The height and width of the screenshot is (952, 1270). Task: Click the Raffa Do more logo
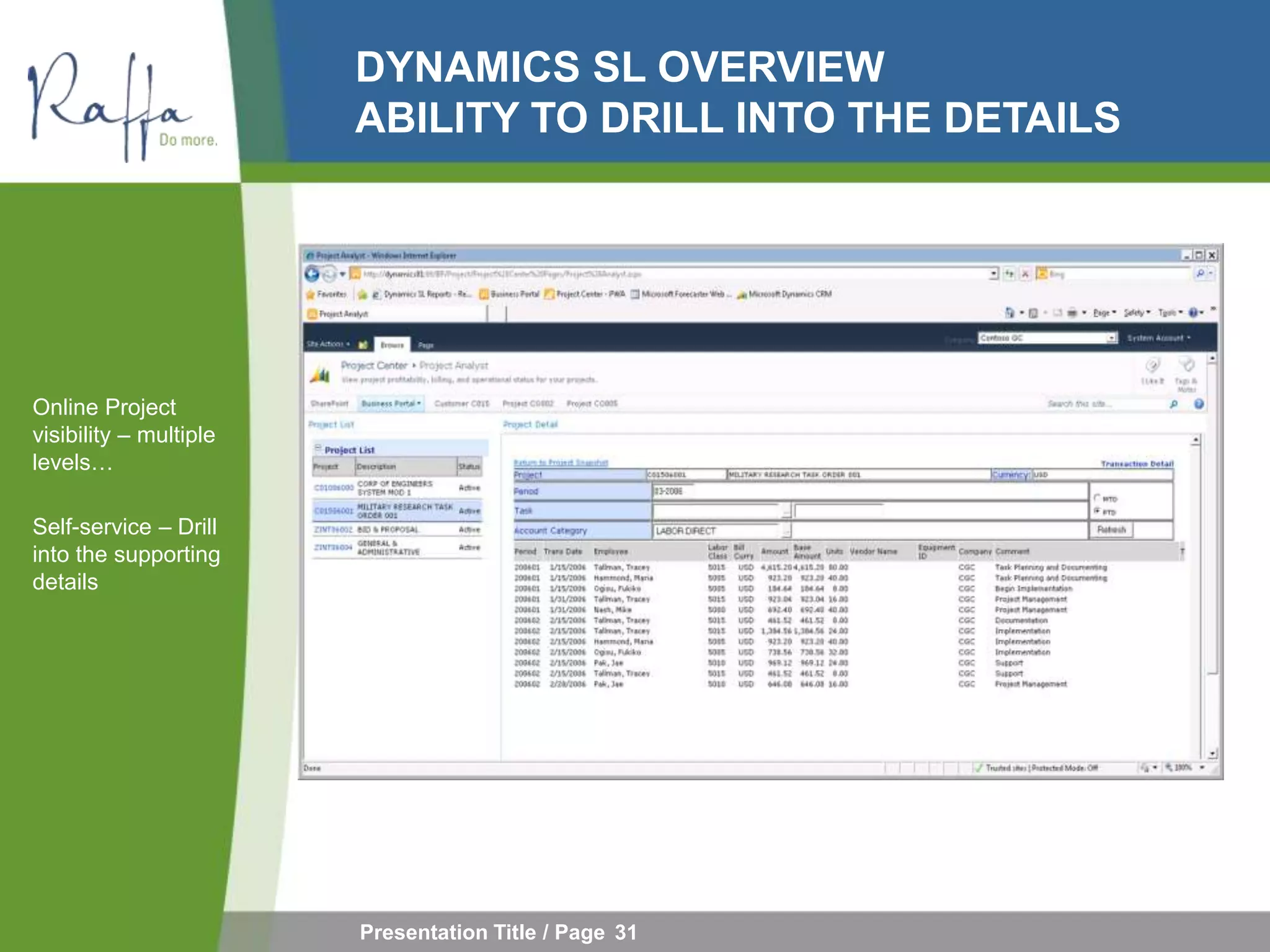click(x=123, y=107)
